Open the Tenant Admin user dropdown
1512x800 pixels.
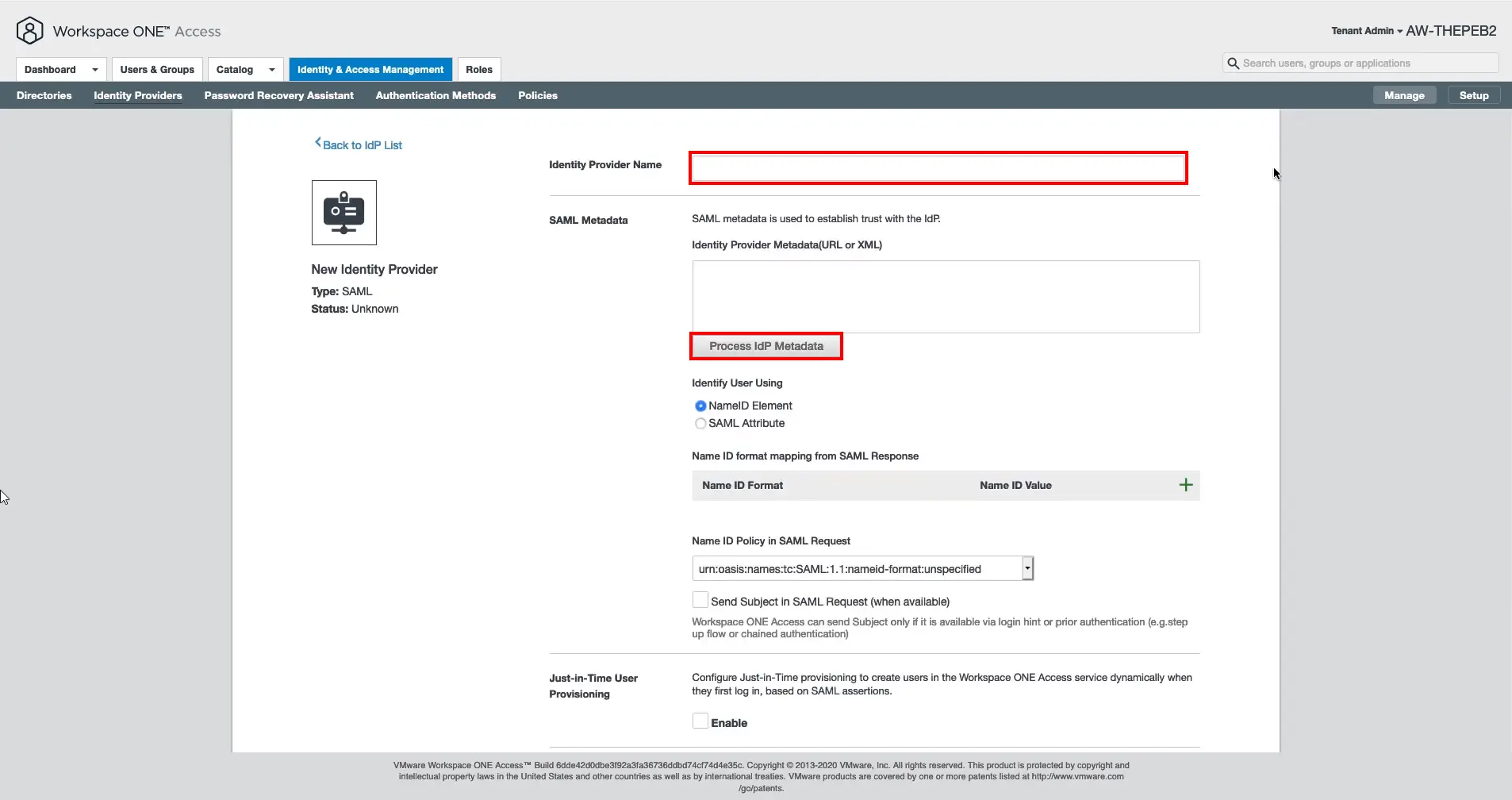point(1366,31)
